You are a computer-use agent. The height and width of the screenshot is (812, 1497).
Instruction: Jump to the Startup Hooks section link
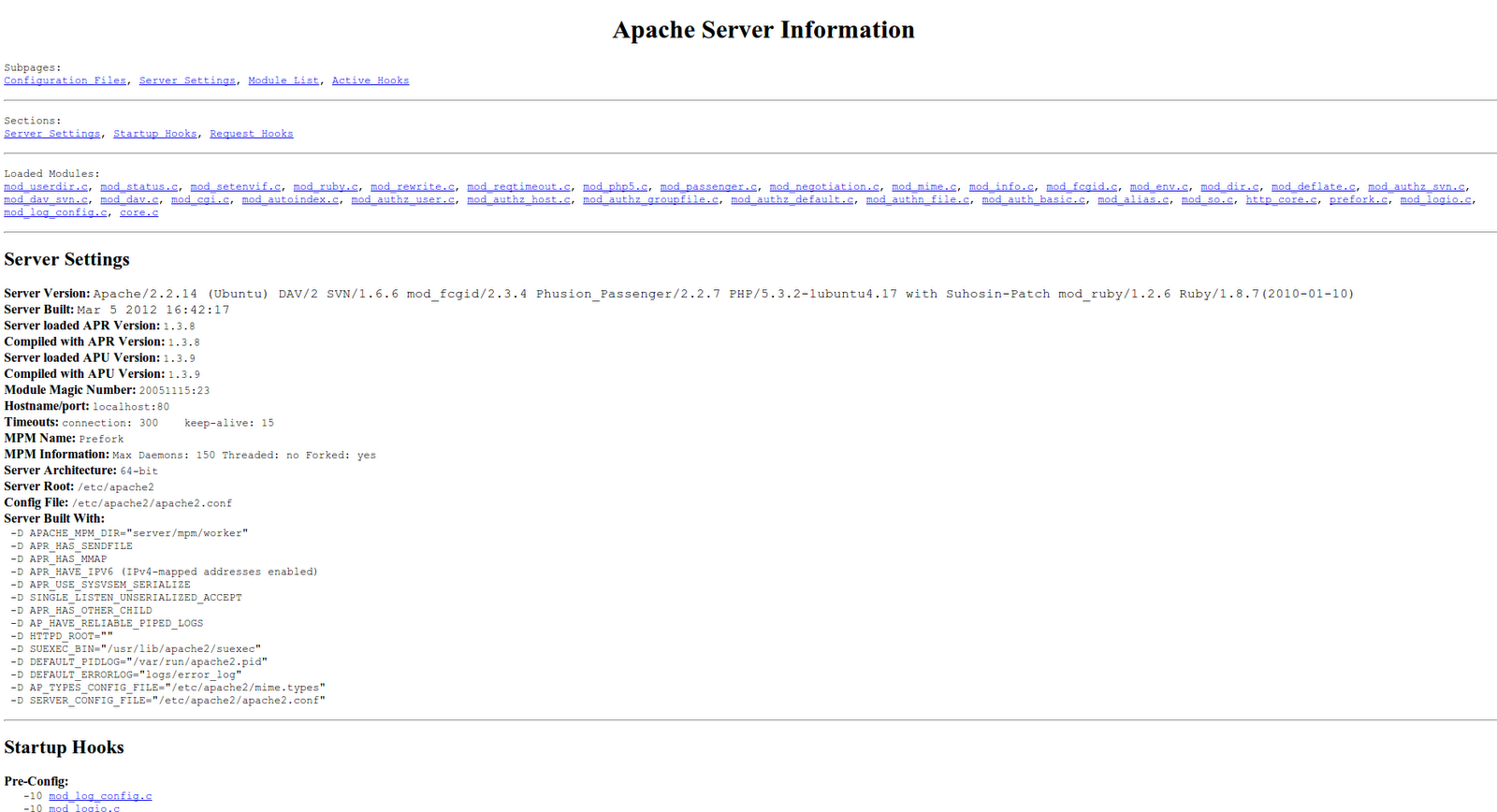(x=155, y=134)
